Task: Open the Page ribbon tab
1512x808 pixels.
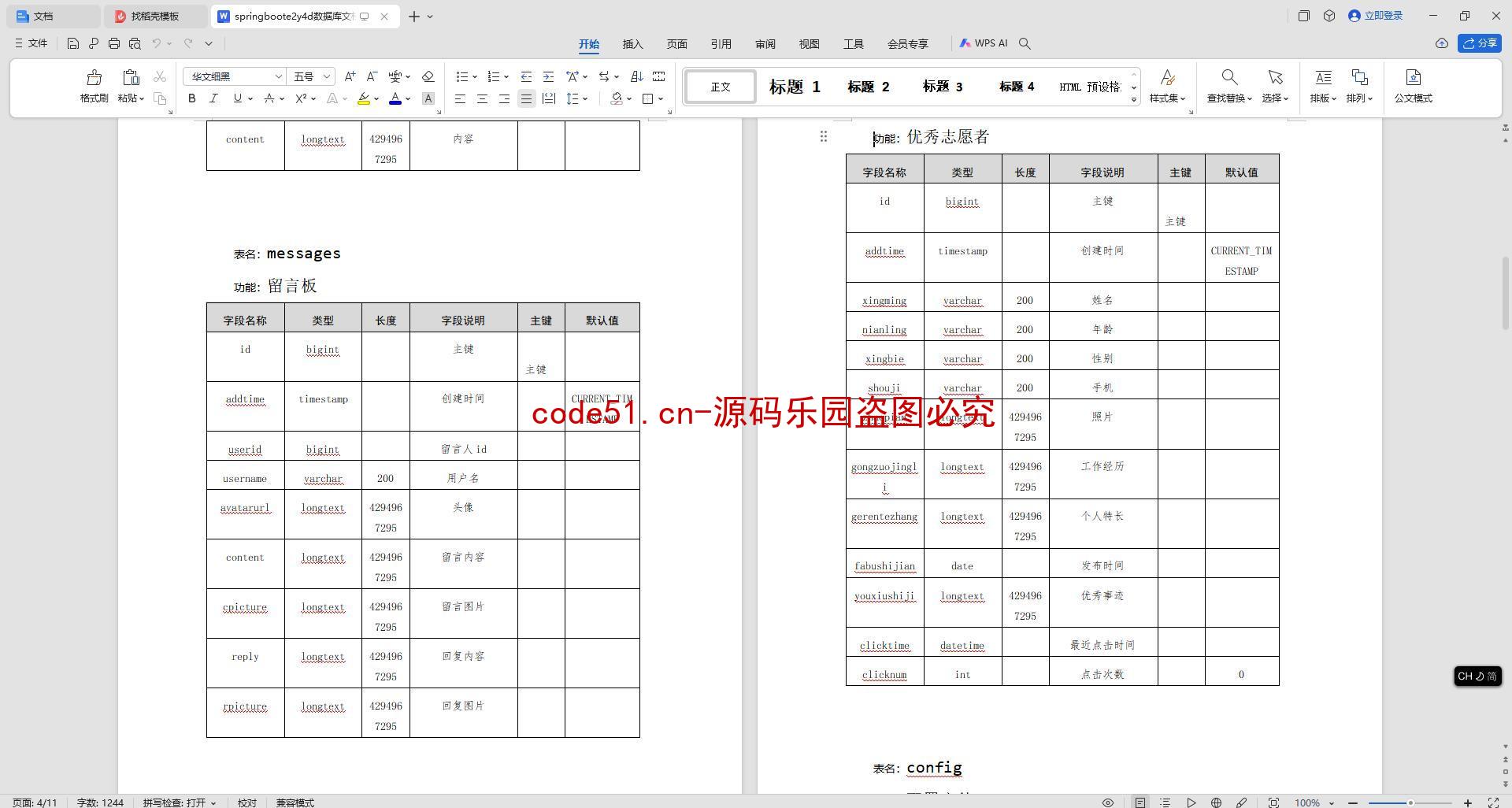Action: tap(676, 44)
